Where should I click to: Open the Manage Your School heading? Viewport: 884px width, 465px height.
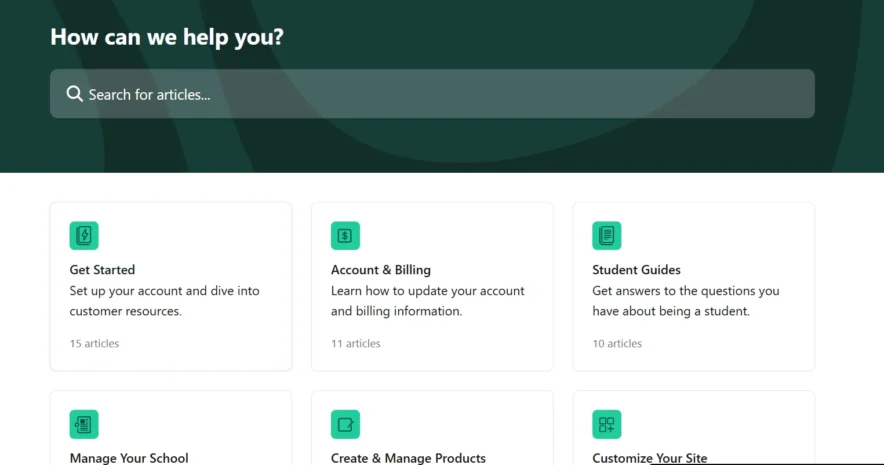pyautogui.click(x=128, y=458)
